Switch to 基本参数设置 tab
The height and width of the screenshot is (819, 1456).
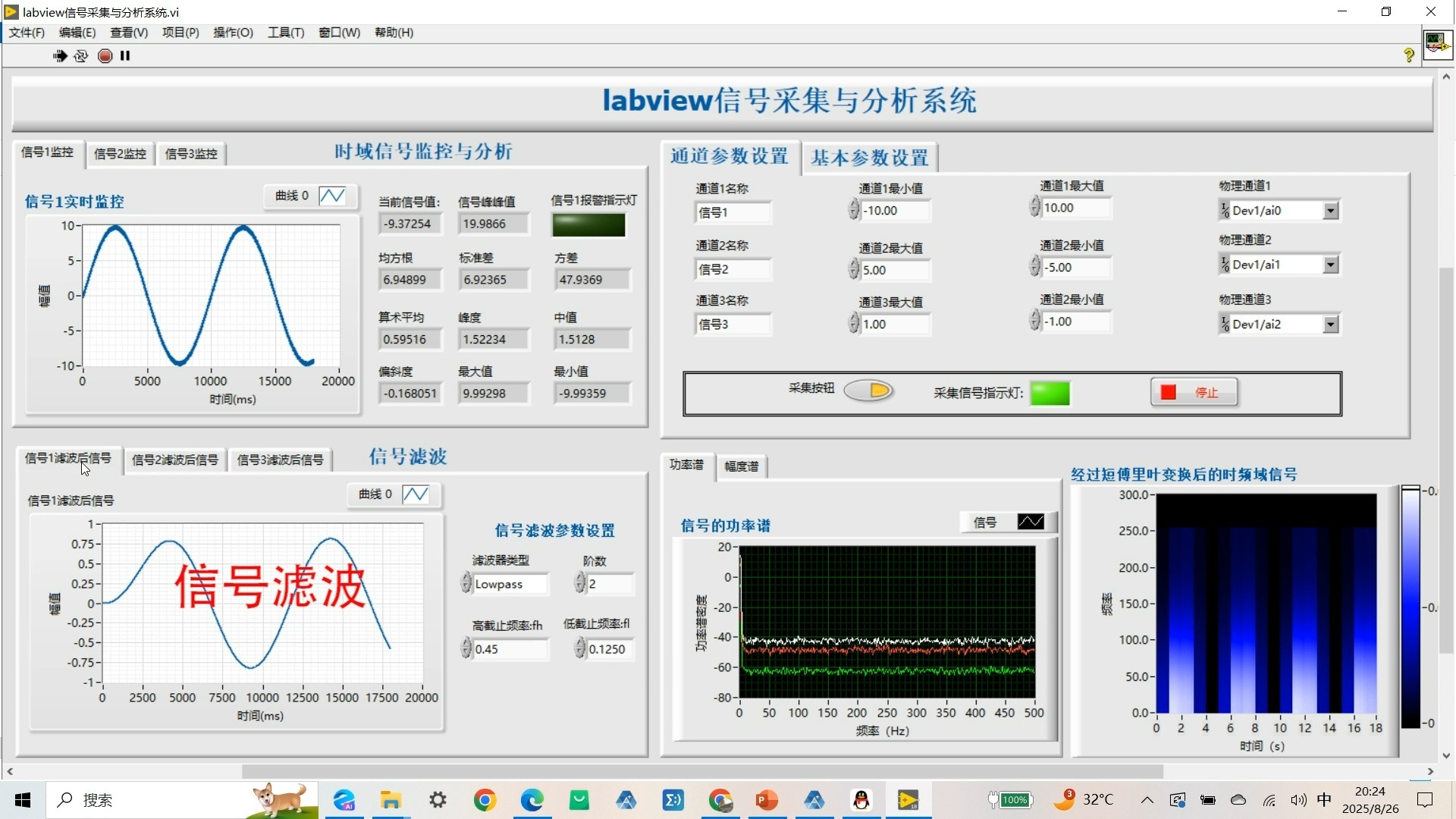[x=870, y=158]
